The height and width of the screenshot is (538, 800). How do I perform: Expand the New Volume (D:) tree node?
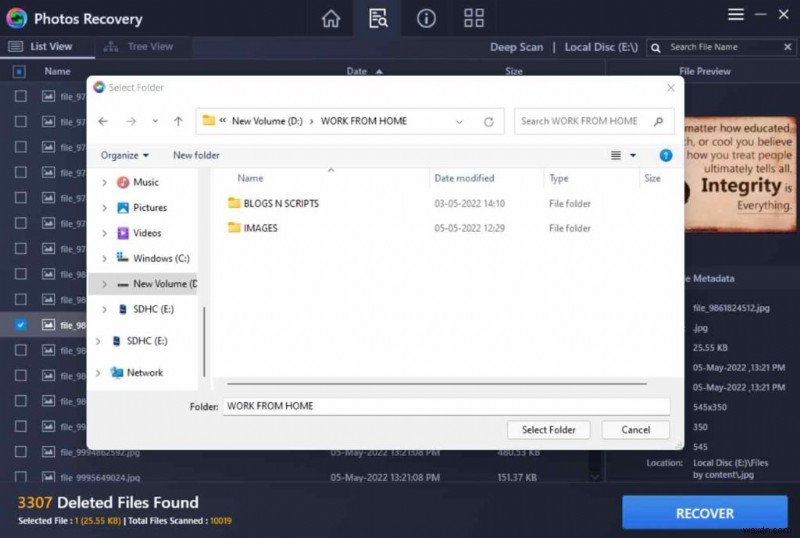point(104,284)
